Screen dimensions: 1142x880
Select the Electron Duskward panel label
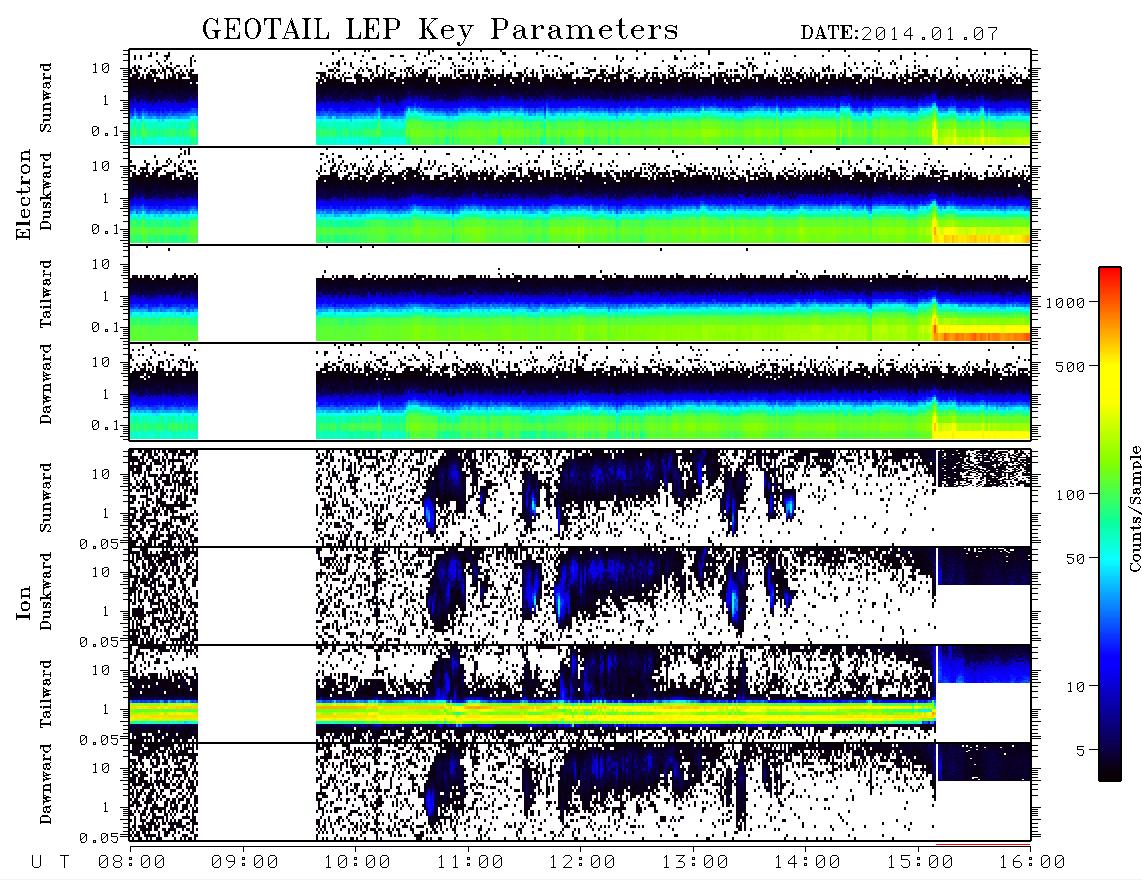pyautogui.click(x=46, y=191)
